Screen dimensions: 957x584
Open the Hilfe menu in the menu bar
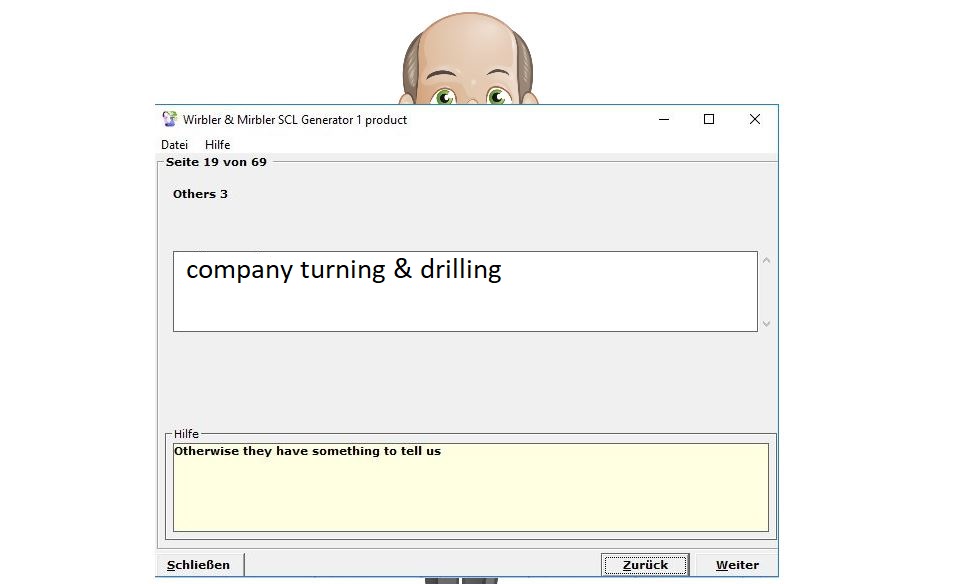(x=217, y=145)
